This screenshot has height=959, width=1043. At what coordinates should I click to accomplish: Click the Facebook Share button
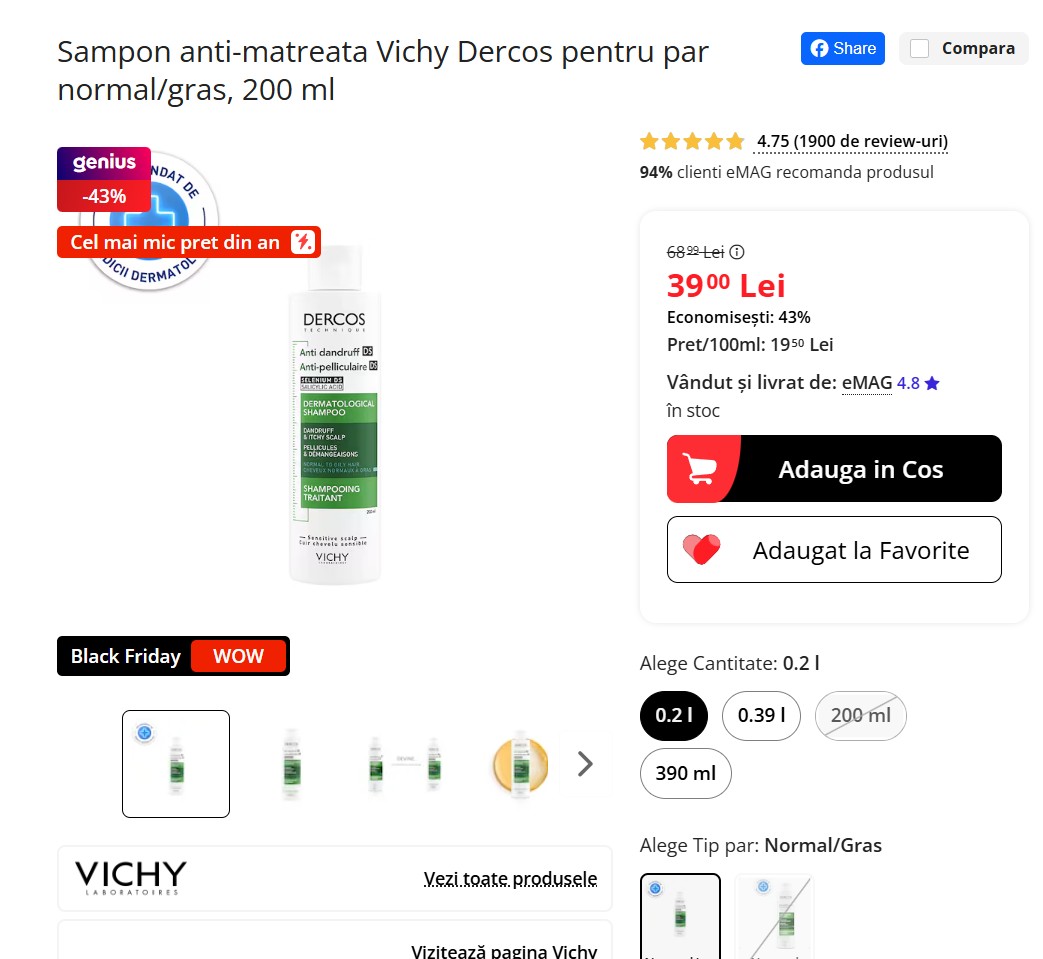[842, 49]
